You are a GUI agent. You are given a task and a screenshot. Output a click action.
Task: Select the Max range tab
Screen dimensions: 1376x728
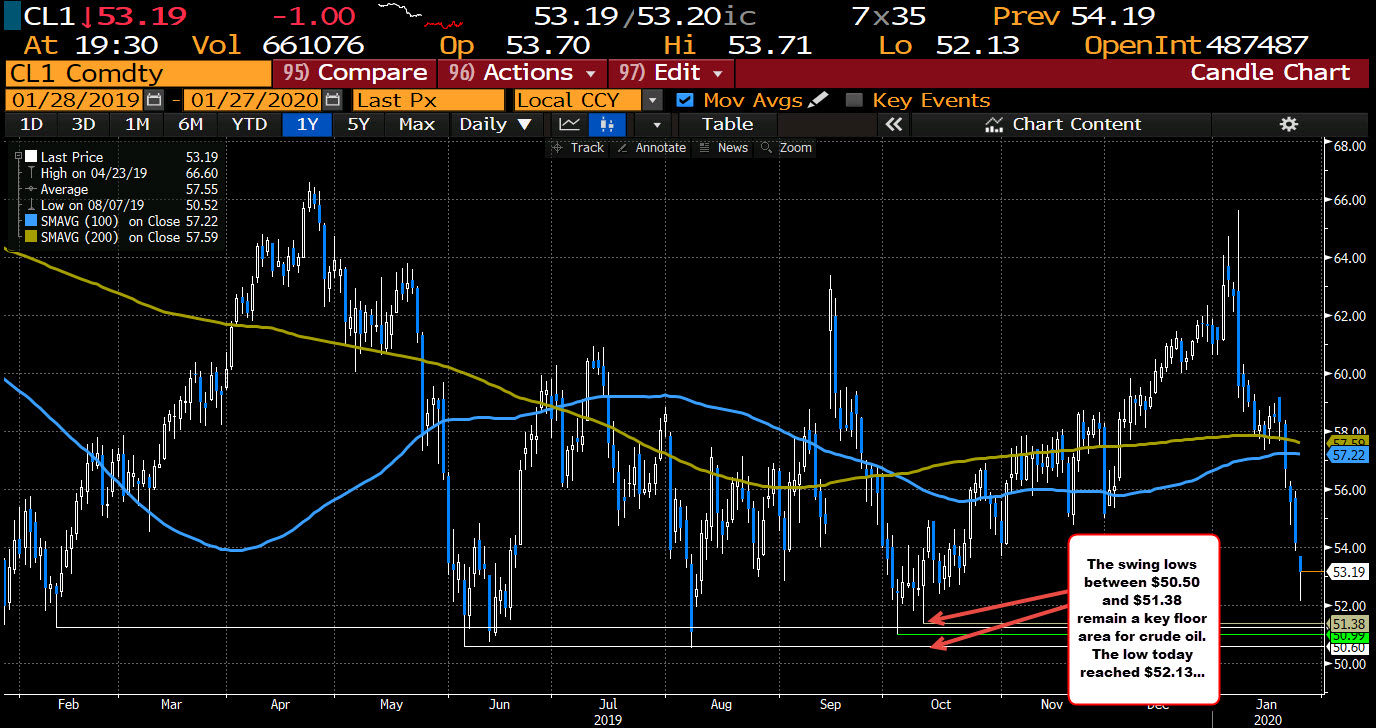pos(416,124)
